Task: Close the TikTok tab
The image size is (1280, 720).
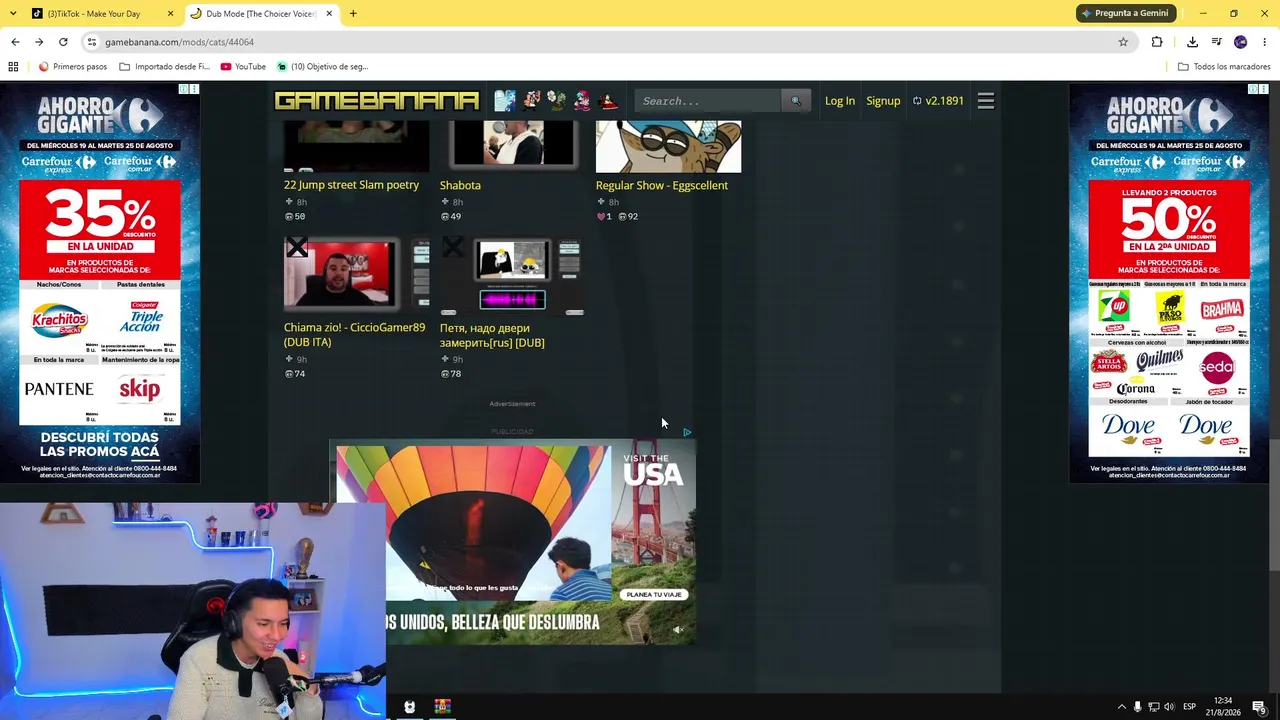Action: 170,14
